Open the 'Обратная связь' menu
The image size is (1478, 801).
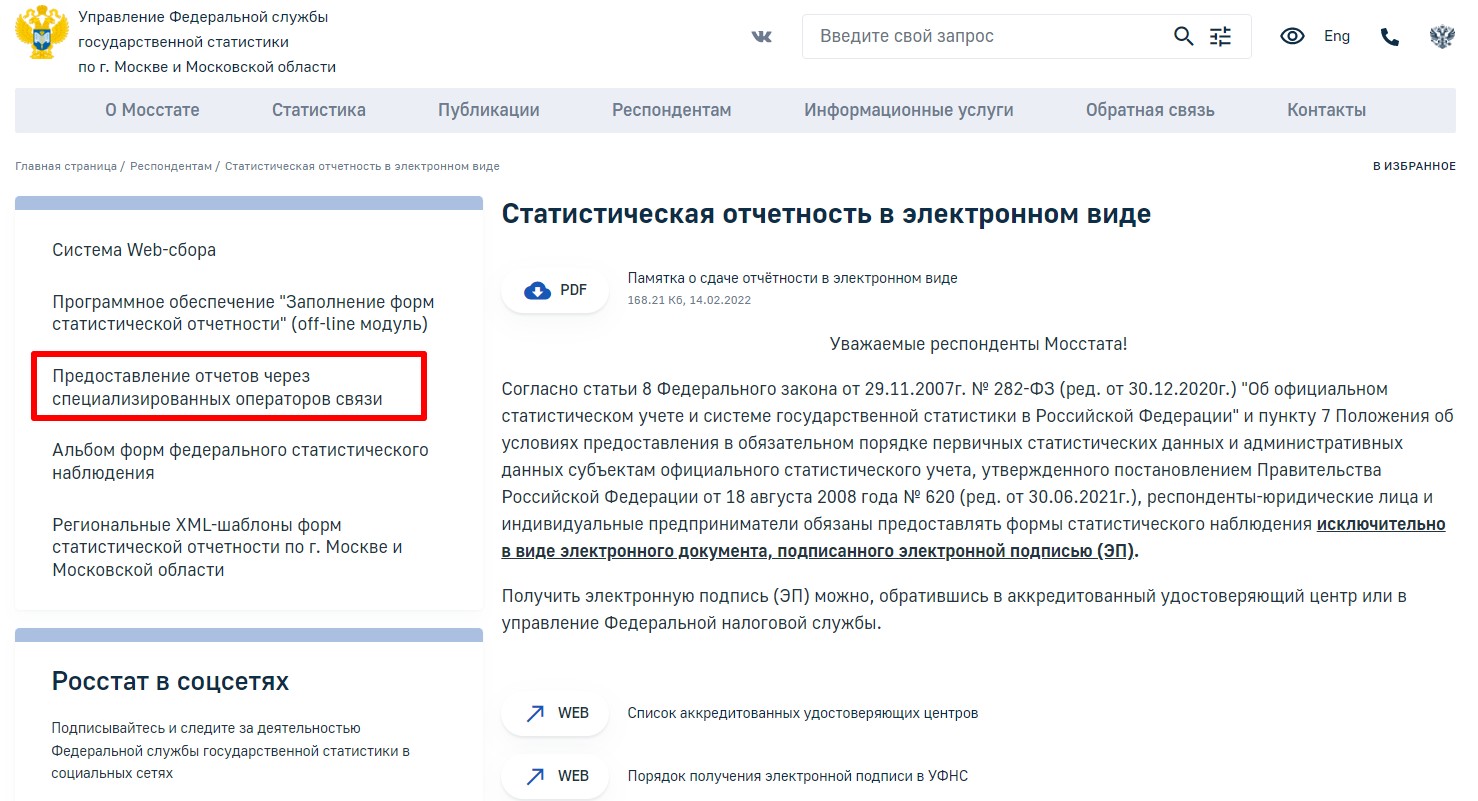[x=1150, y=110]
